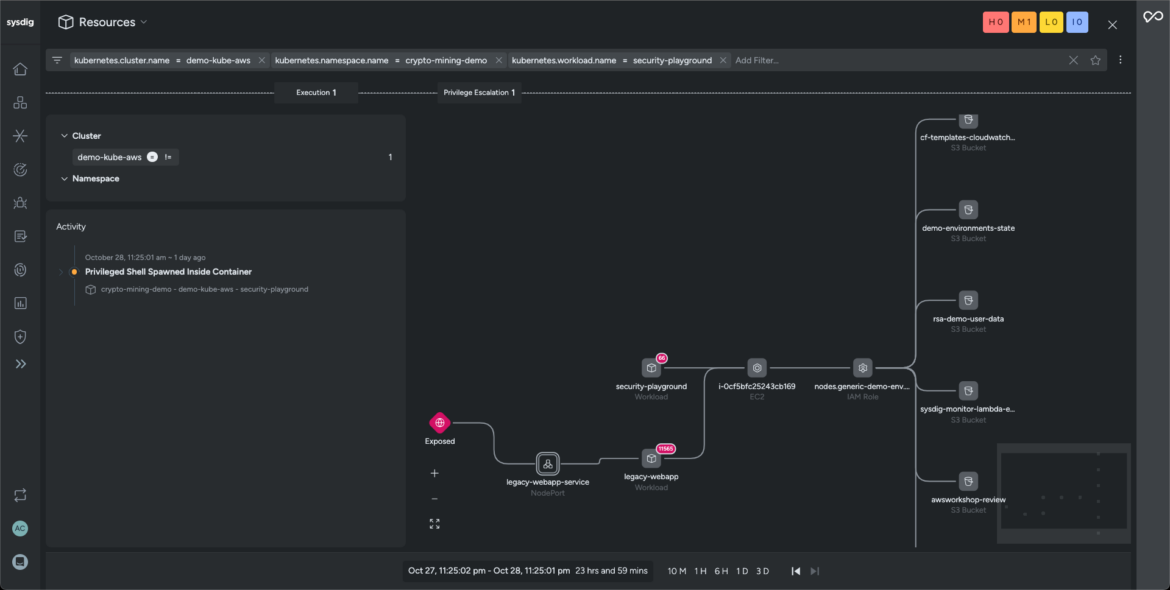Toggle the equals operator on demo-kube-aws
The height and width of the screenshot is (590, 1170).
click(x=152, y=157)
